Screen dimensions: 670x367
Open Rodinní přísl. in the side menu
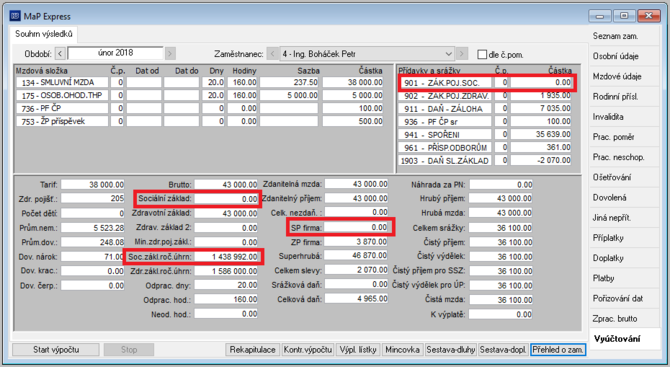click(x=624, y=97)
